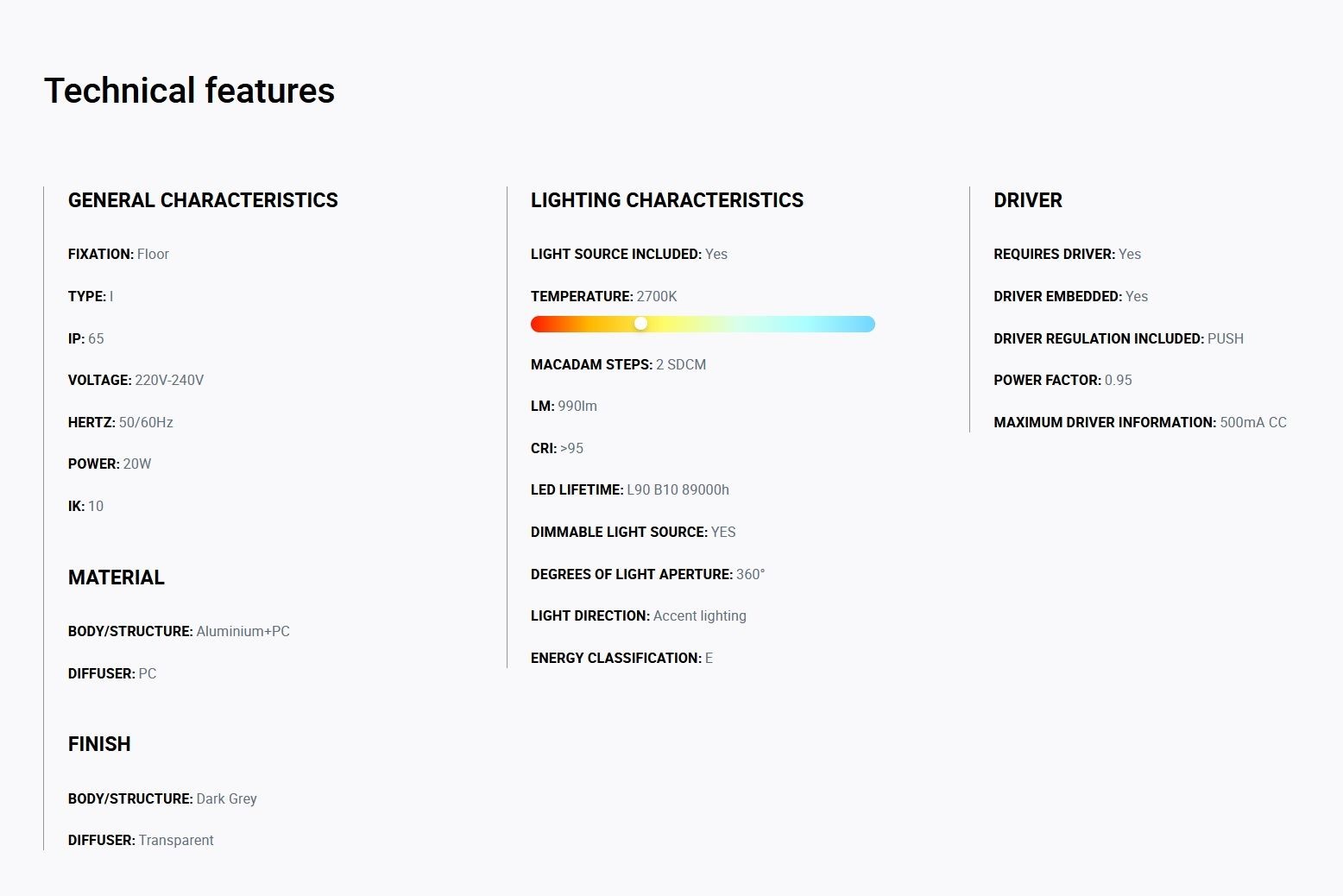Click the DIFFUSER: PC row
Viewport: 1343px width, 896px height.
(112, 673)
